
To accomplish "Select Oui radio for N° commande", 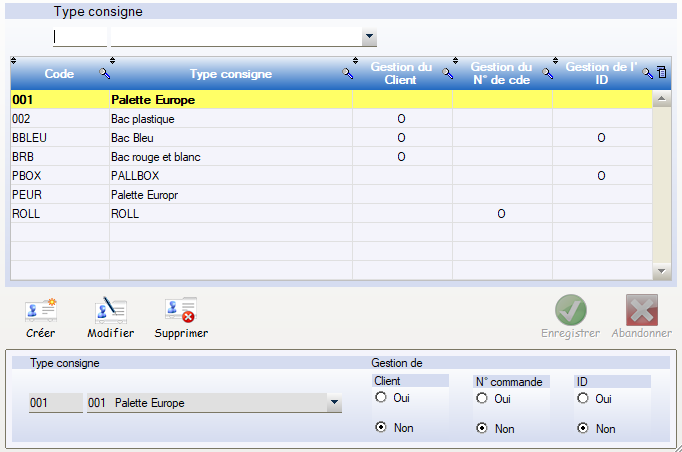I will (x=482, y=398).
